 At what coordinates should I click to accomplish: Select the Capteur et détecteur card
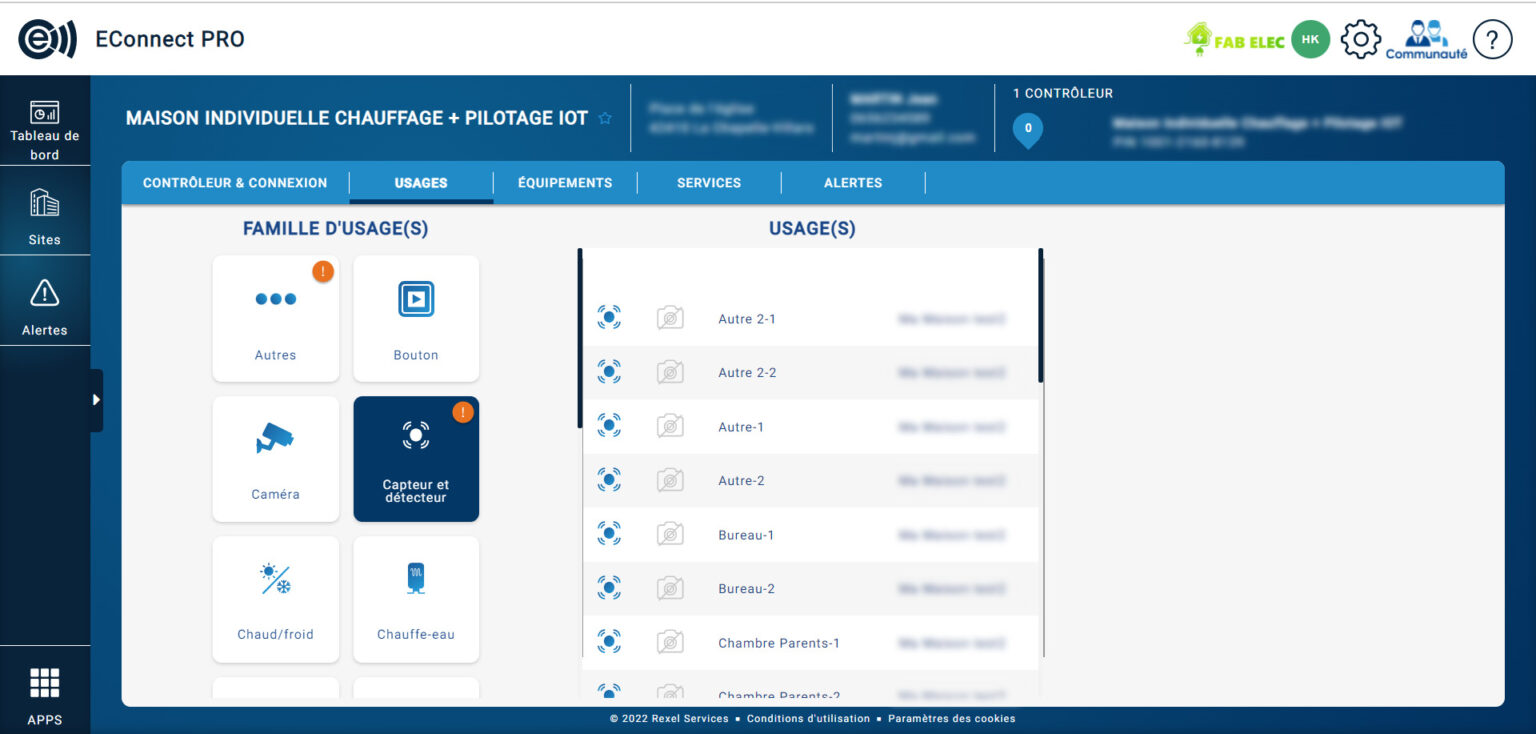tap(416, 459)
